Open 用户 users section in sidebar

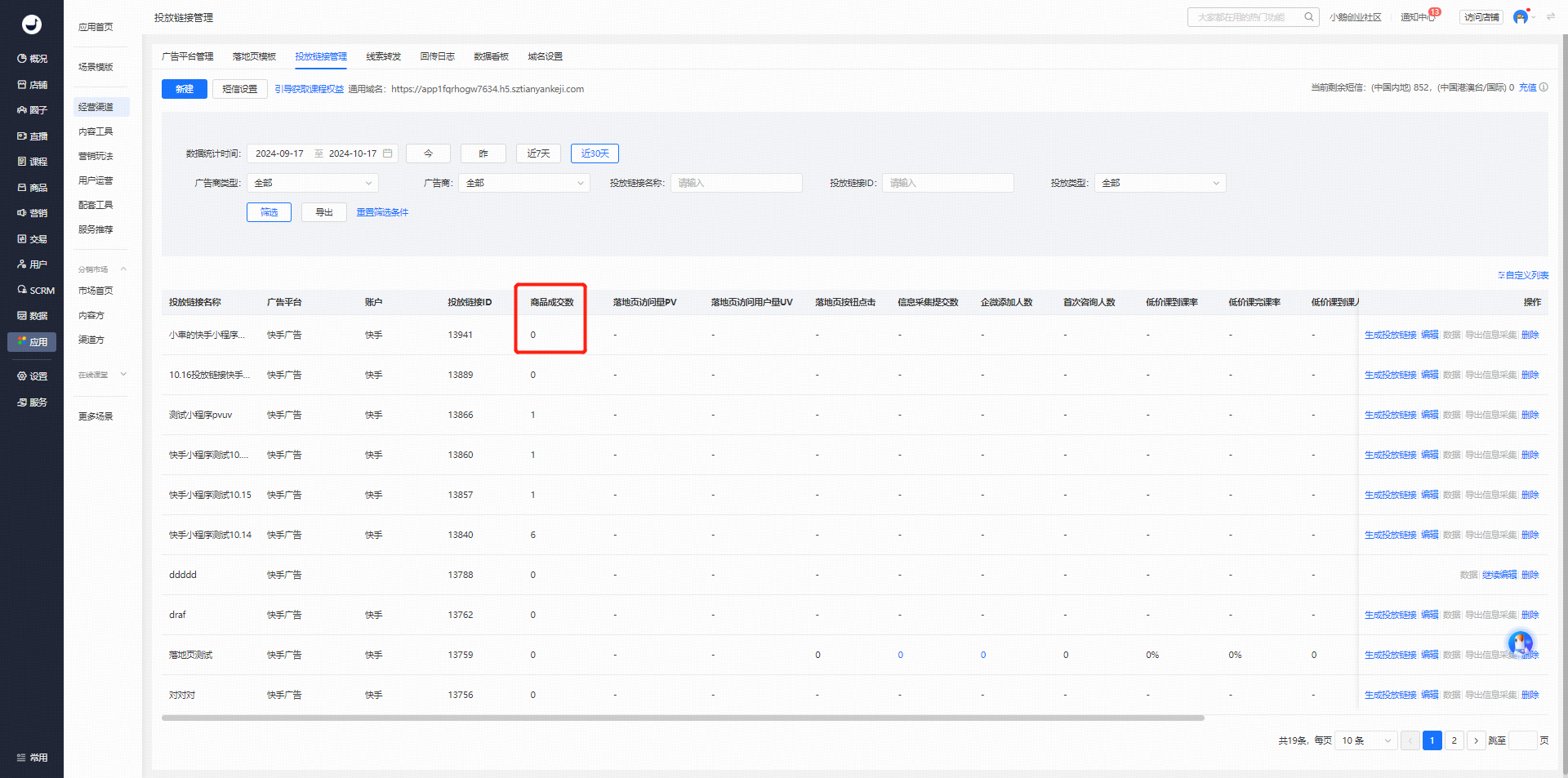(x=32, y=265)
